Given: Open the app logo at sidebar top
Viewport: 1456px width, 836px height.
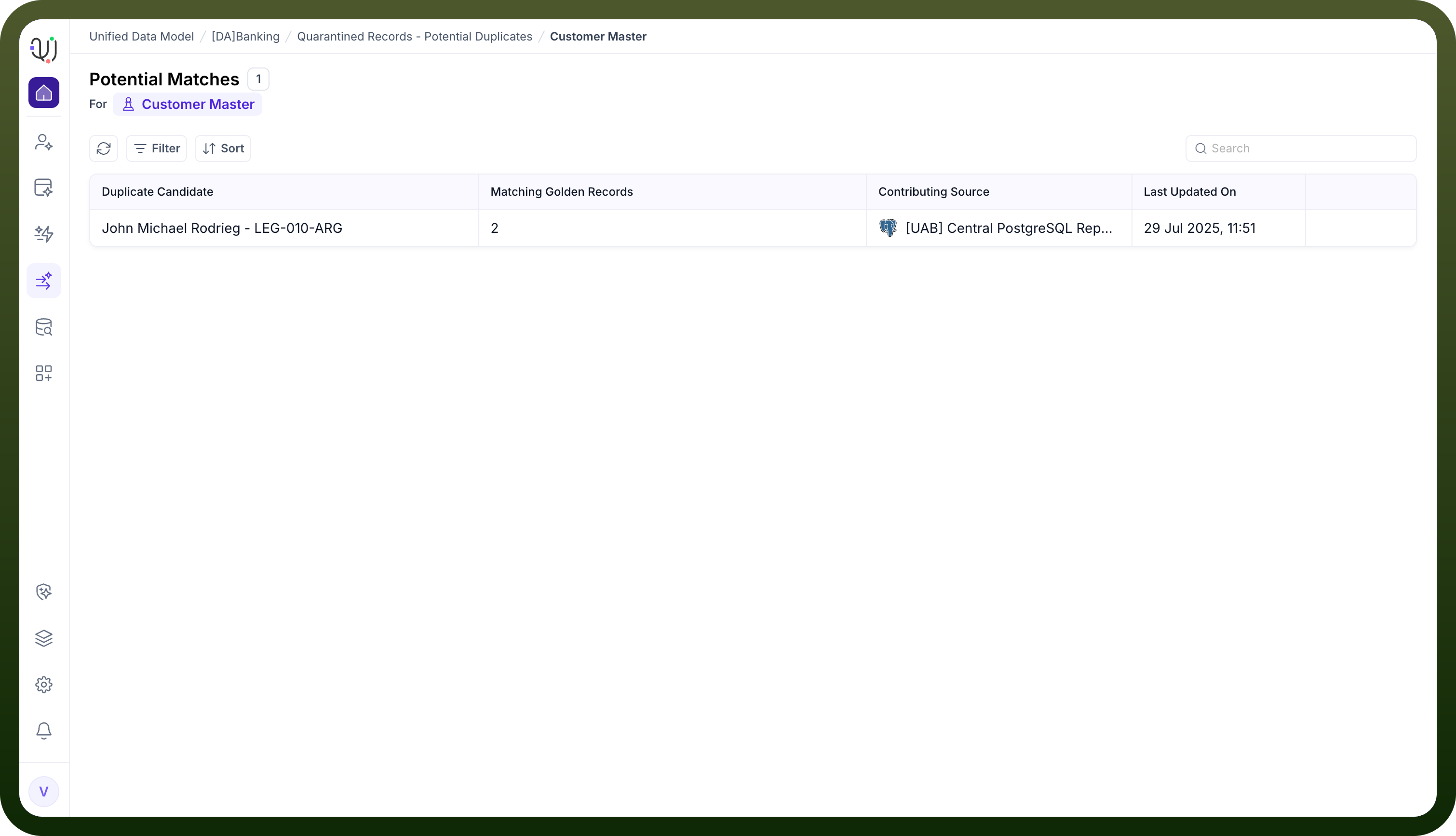Looking at the screenshot, I should click(x=44, y=49).
